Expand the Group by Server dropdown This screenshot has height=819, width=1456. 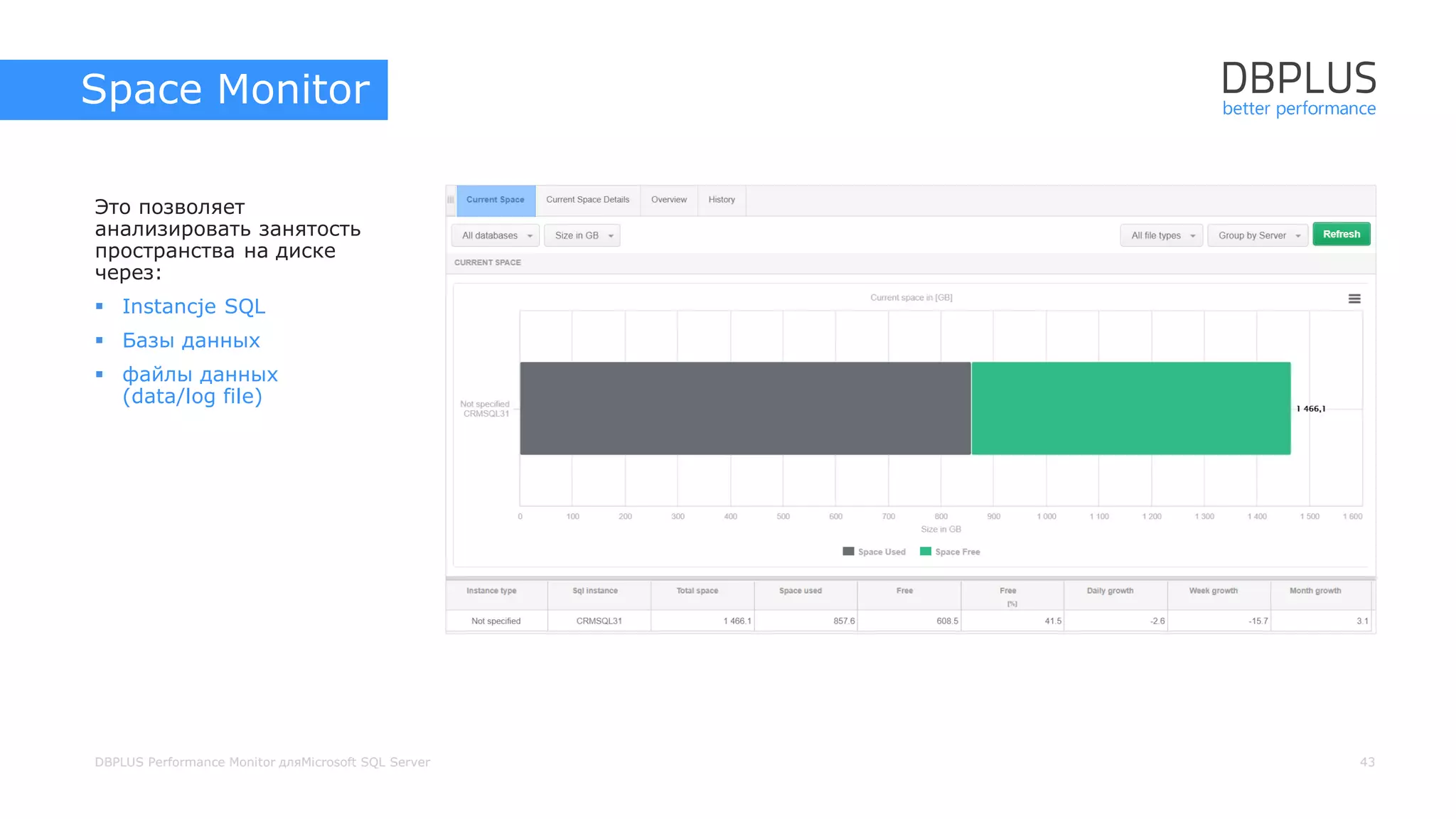pos(1257,235)
